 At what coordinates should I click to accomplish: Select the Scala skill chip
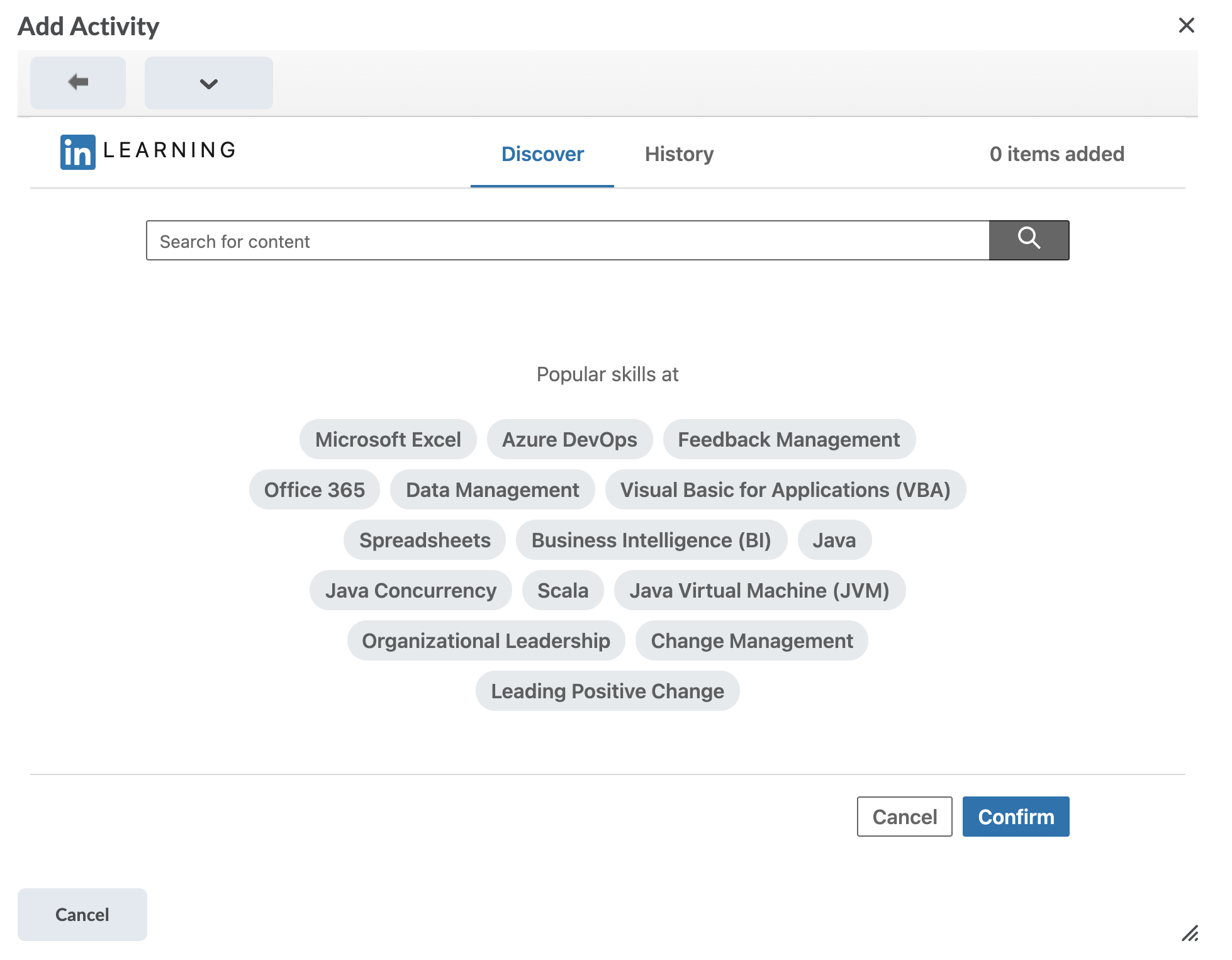pos(563,590)
